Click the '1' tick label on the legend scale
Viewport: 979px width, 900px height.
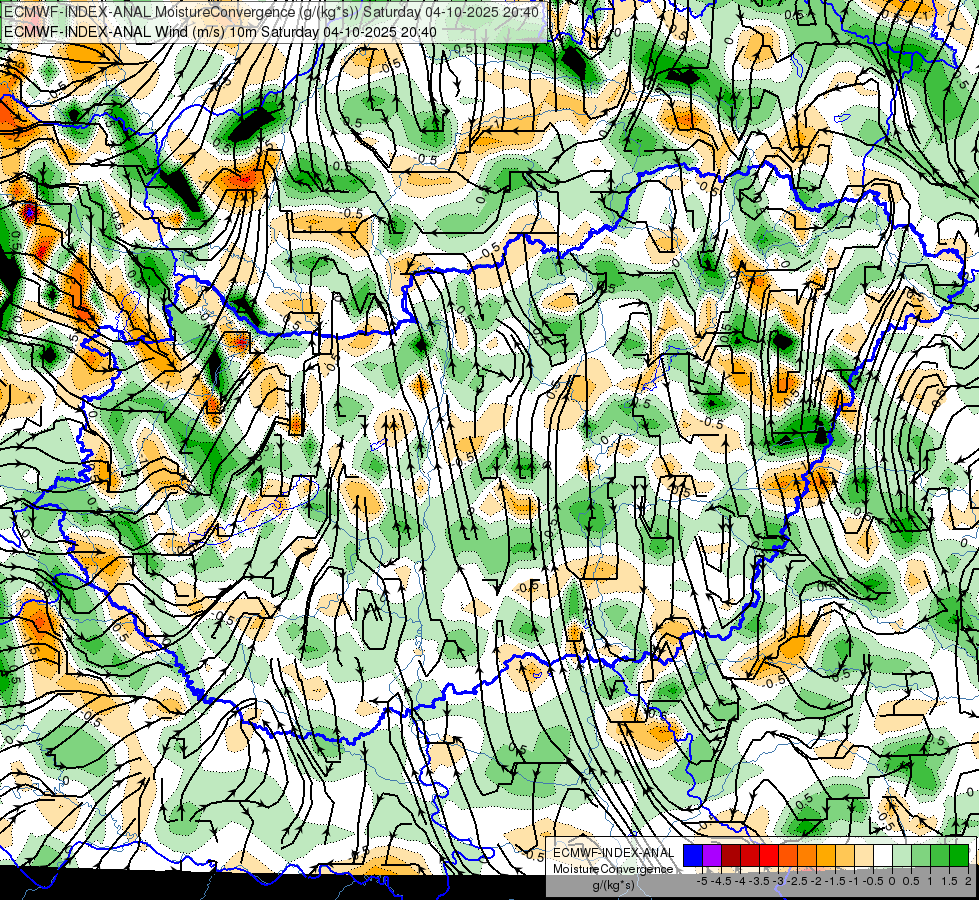[x=929, y=881]
